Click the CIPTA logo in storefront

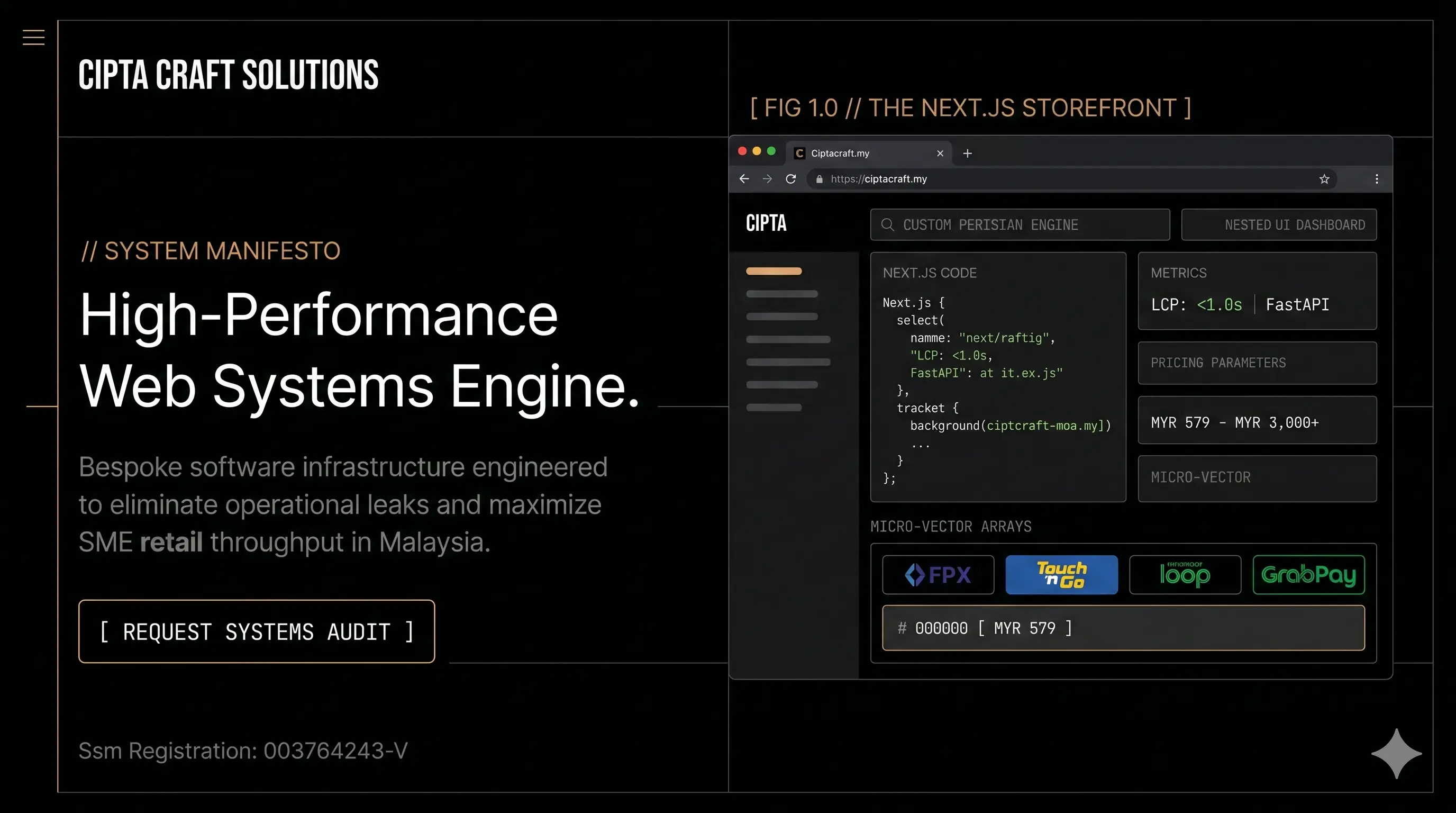(x=766, y=223)
